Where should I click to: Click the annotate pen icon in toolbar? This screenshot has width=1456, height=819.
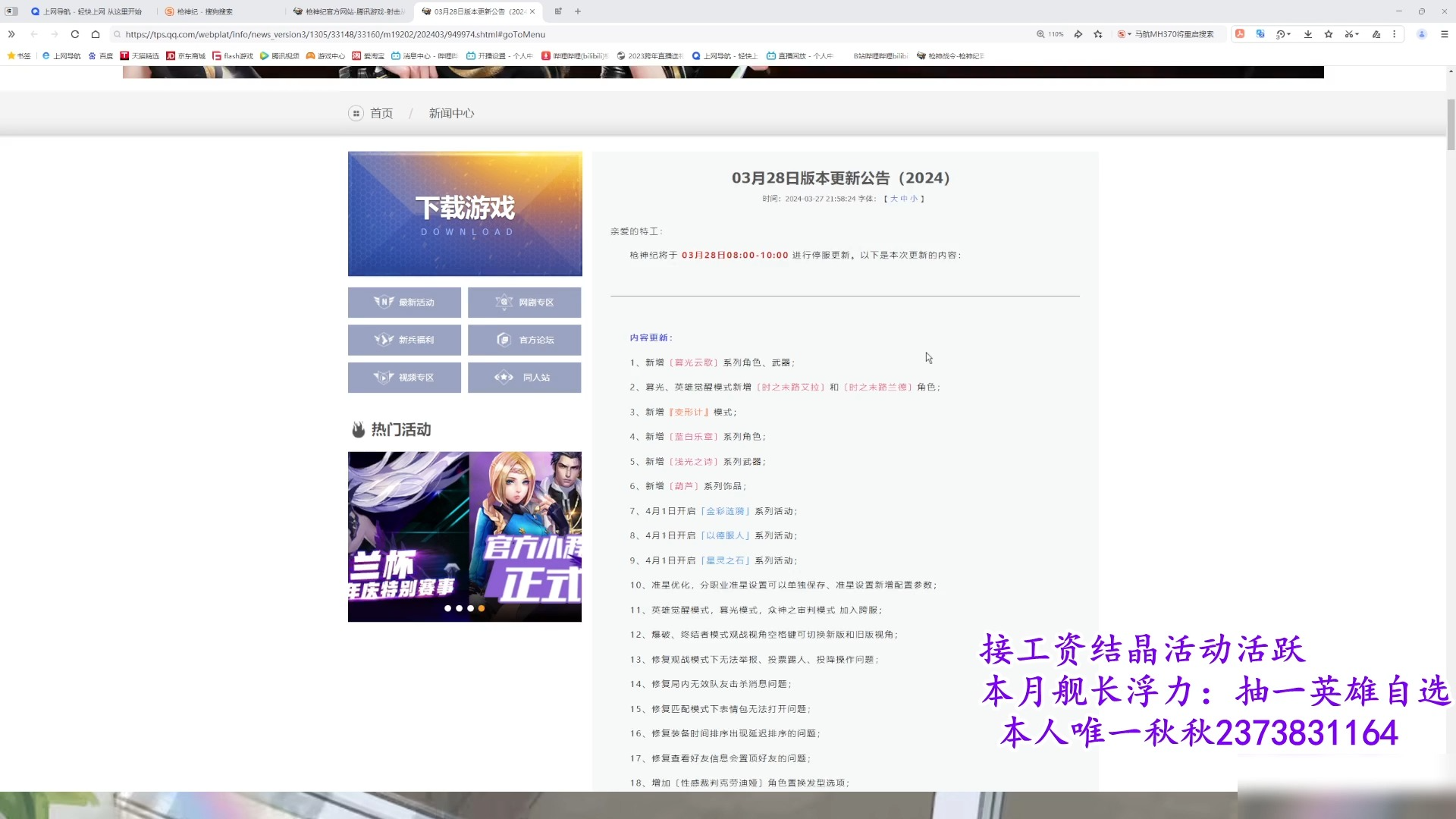[x=1376, y=34]
